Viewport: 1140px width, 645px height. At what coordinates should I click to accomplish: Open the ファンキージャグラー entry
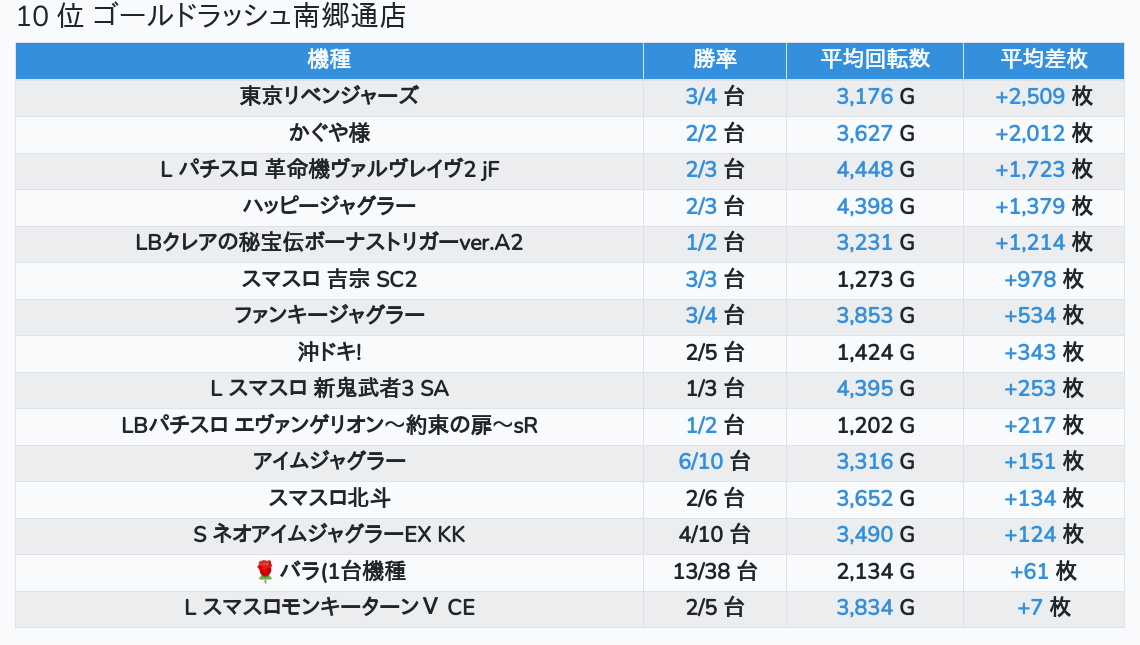click(329, 315)
